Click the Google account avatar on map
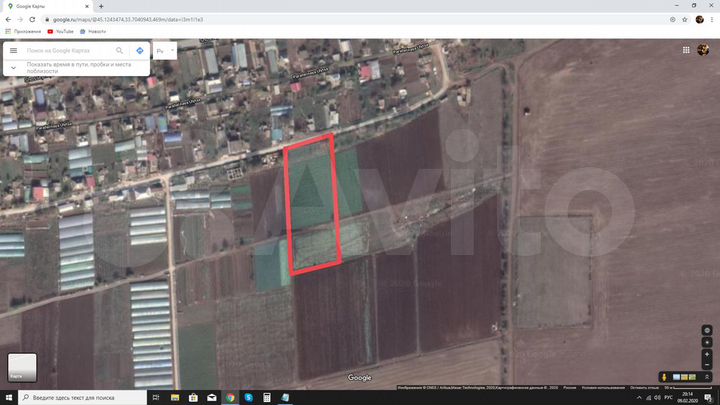720x405 pixels. (x=703, y=50)
